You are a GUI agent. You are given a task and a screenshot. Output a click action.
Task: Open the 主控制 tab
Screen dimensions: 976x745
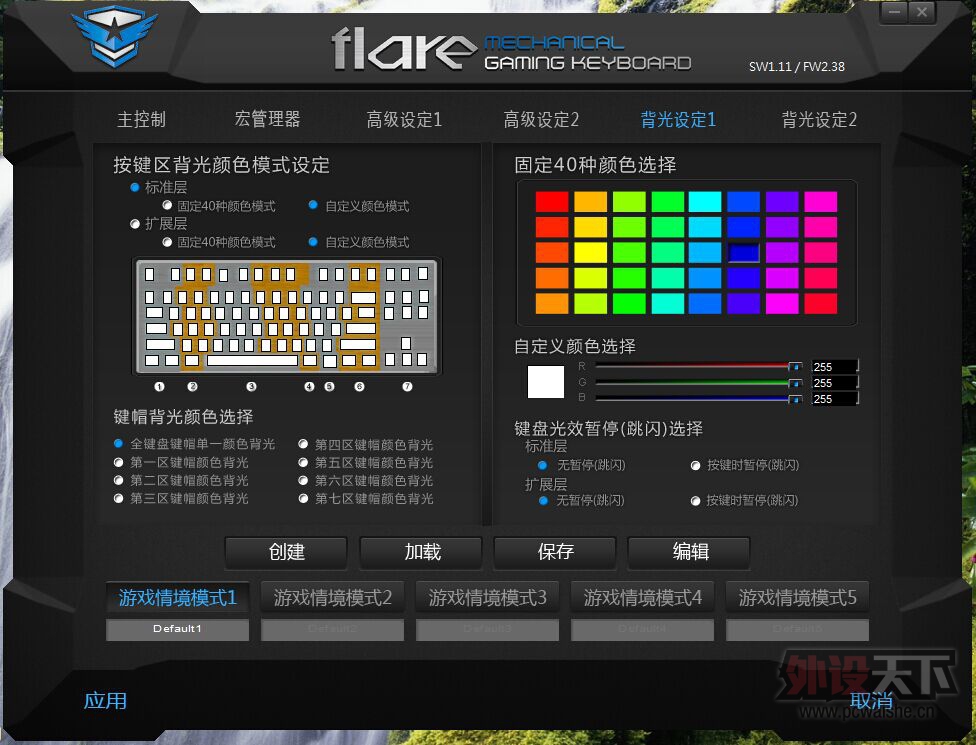point(141,119)
